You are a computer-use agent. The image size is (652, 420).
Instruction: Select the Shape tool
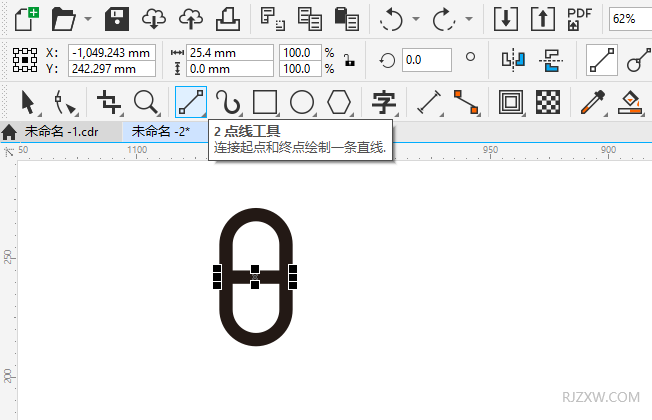pos(66,102)
